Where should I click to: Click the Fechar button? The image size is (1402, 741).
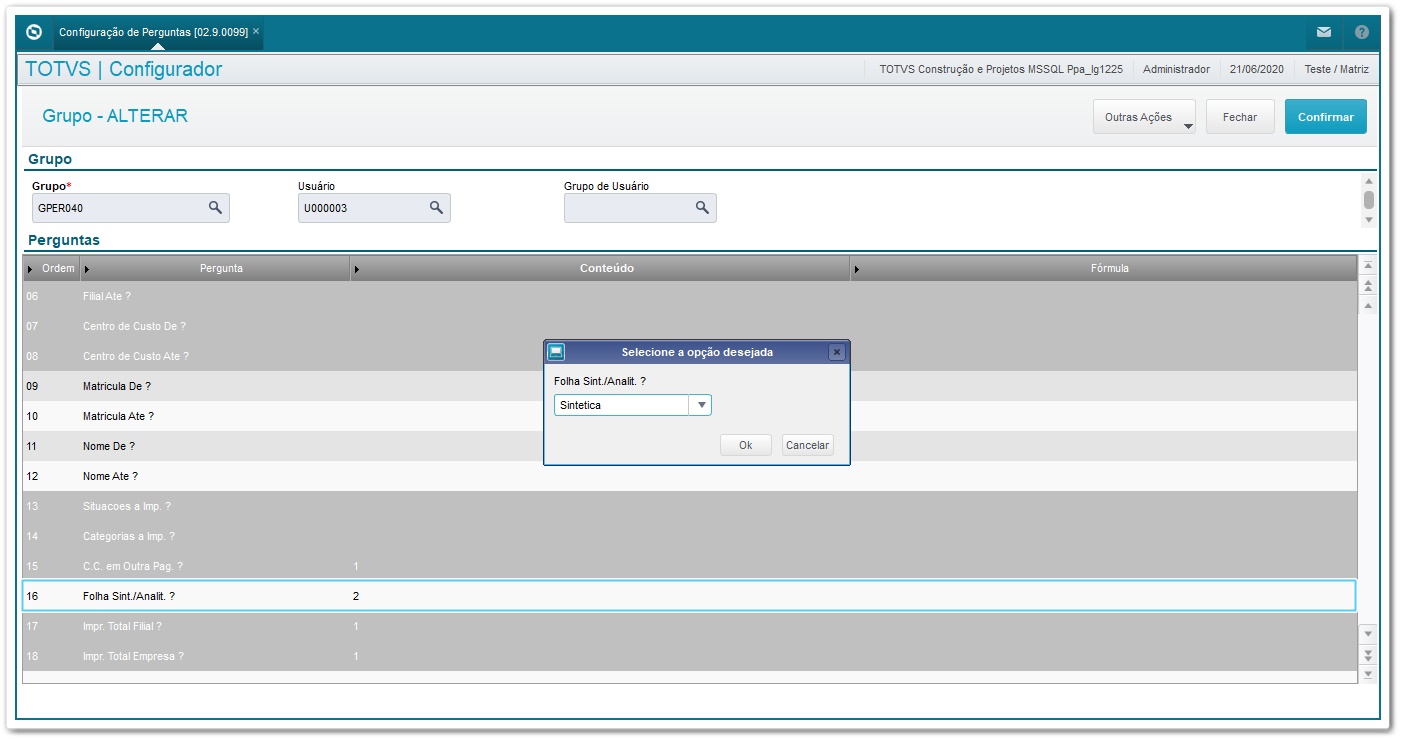pos(1240,117)
